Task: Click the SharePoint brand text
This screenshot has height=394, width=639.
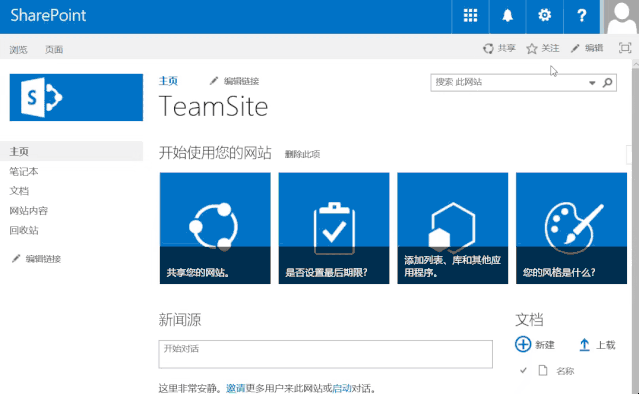Action: [x=48, y=15]
